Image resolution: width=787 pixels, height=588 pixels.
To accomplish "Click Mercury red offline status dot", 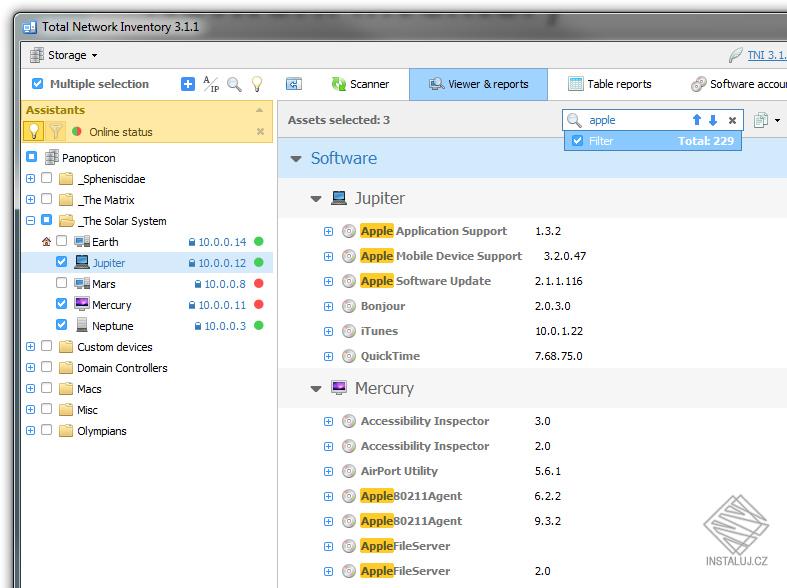I will (x=259, y=304).
